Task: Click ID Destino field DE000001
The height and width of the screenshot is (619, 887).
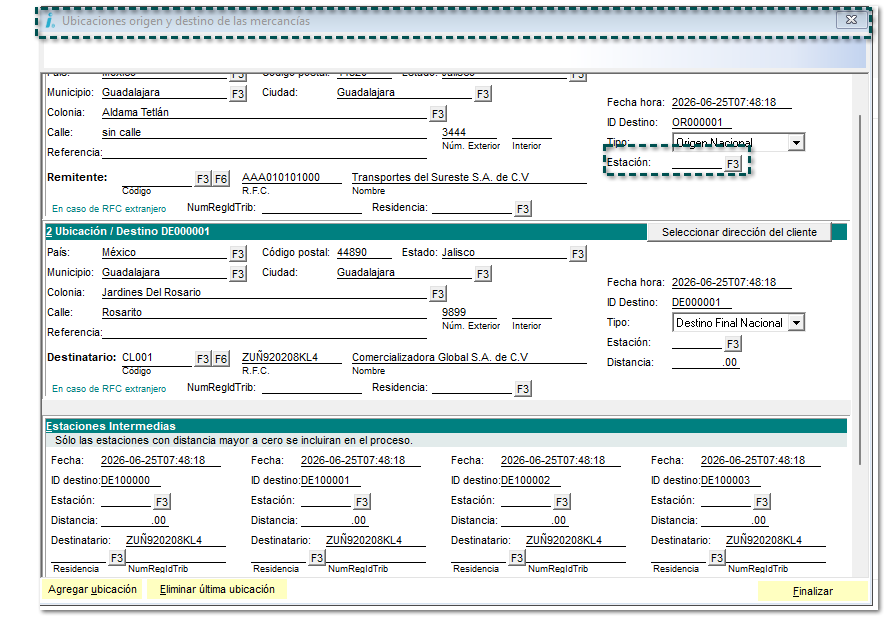Action: [x=701, y=303]
